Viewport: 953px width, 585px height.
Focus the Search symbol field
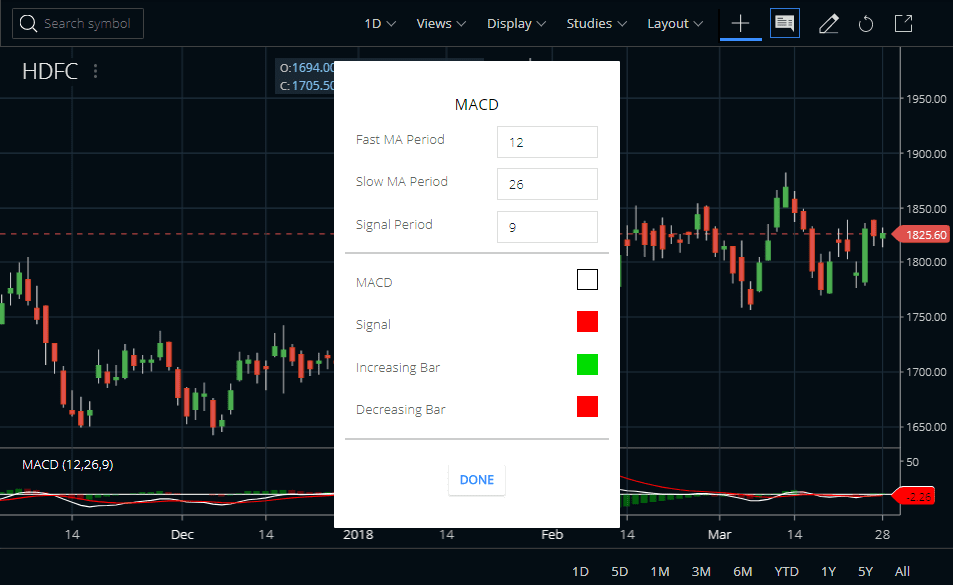point(78,24)
